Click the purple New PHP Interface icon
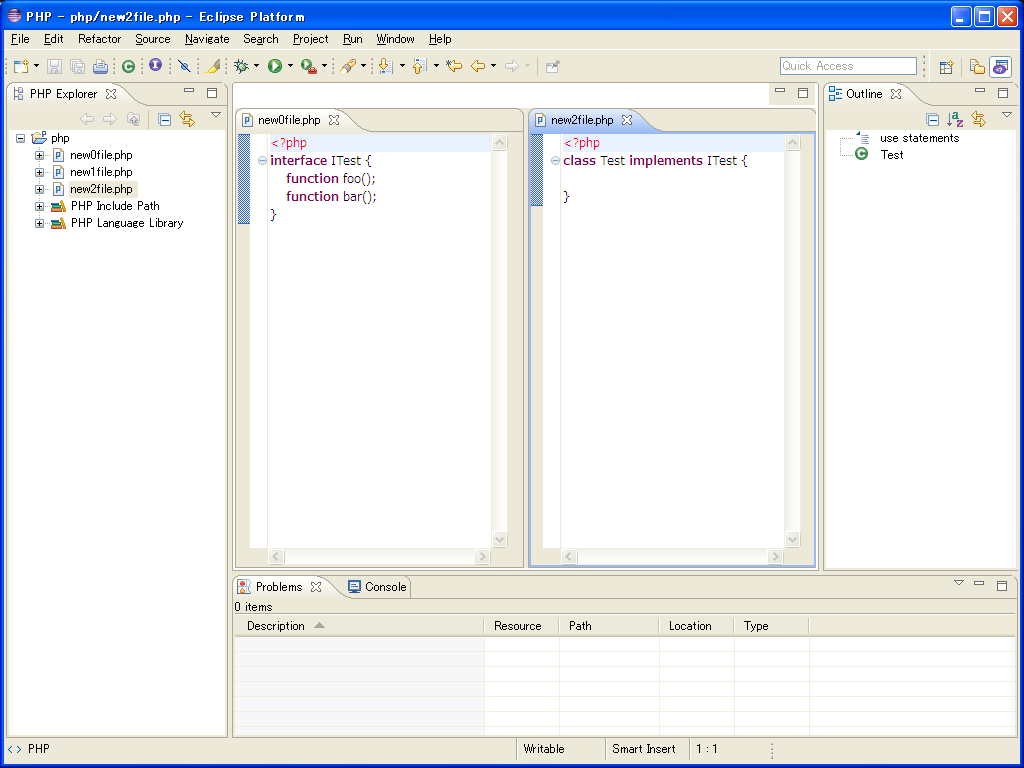 click(155, 65)
